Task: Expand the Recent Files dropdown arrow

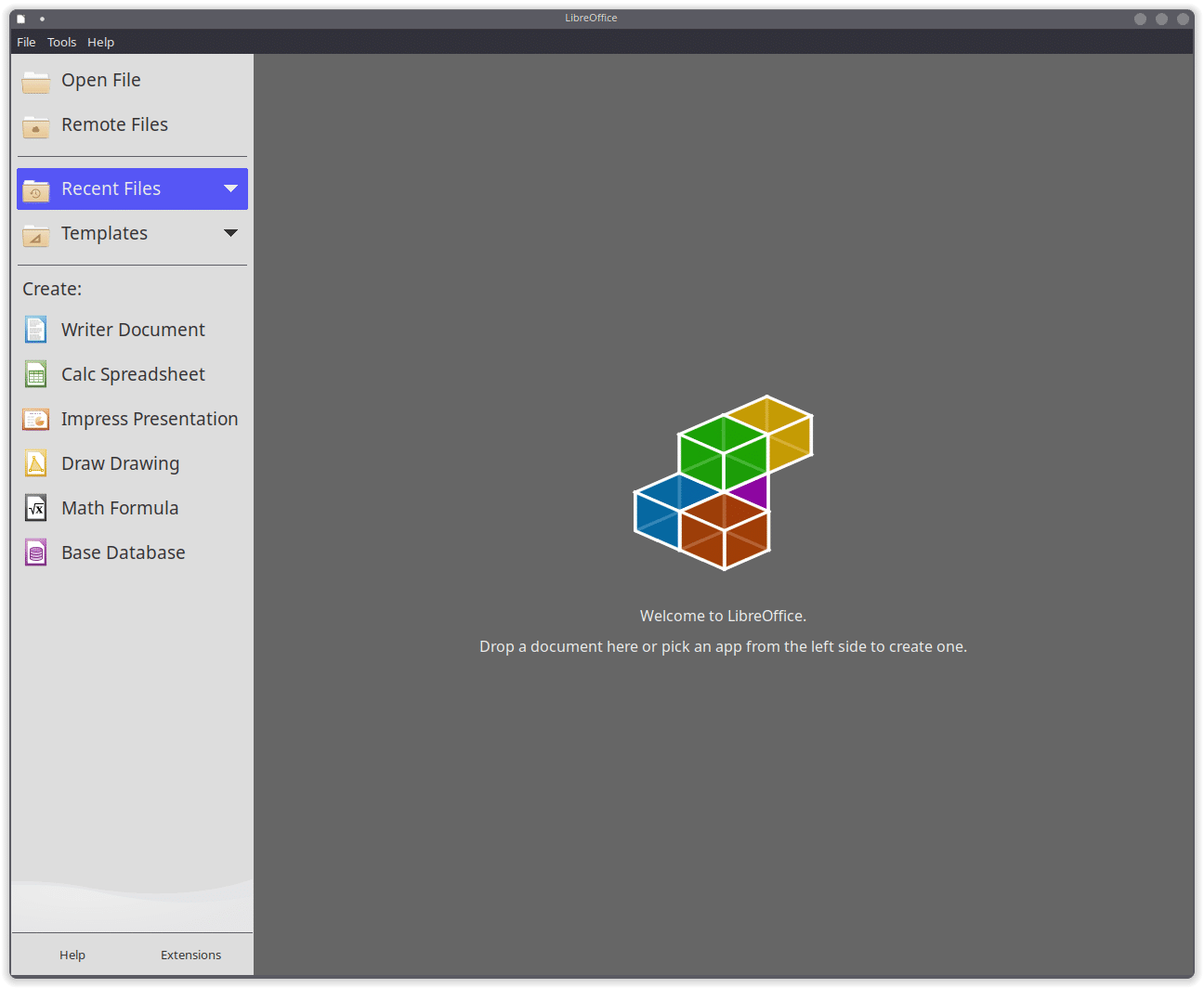Action: (x=230, y=188)
